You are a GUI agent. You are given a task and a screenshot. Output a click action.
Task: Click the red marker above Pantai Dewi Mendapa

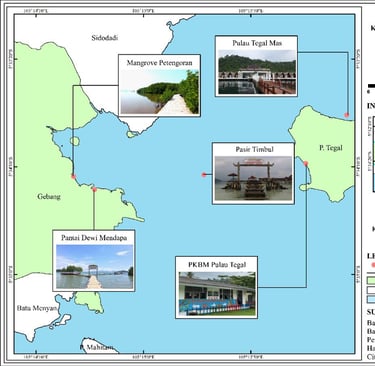point(94,190)
